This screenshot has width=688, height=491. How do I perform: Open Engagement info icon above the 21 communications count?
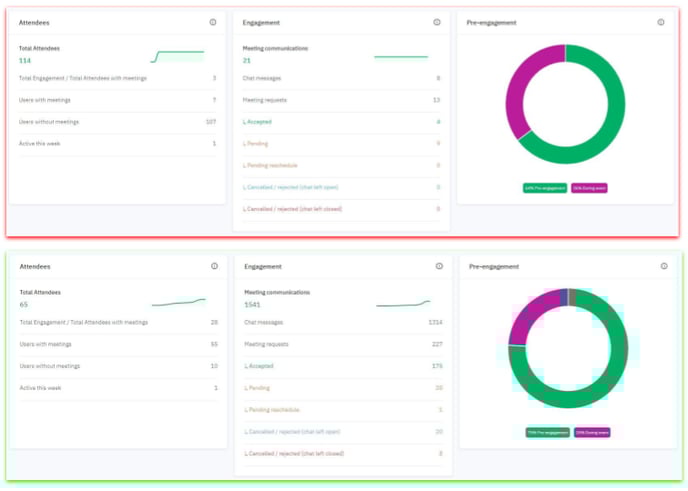437,22
